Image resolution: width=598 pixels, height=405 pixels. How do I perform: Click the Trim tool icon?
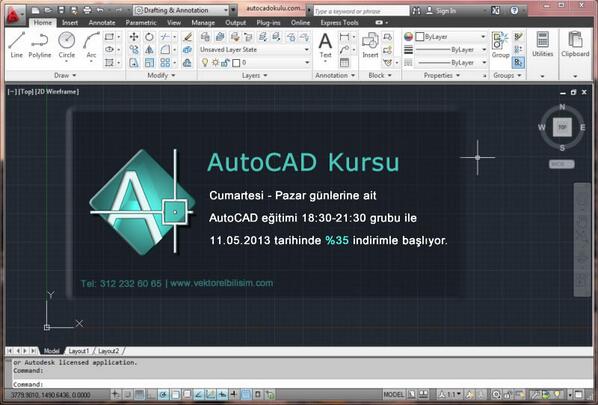[x=165, y=37]
